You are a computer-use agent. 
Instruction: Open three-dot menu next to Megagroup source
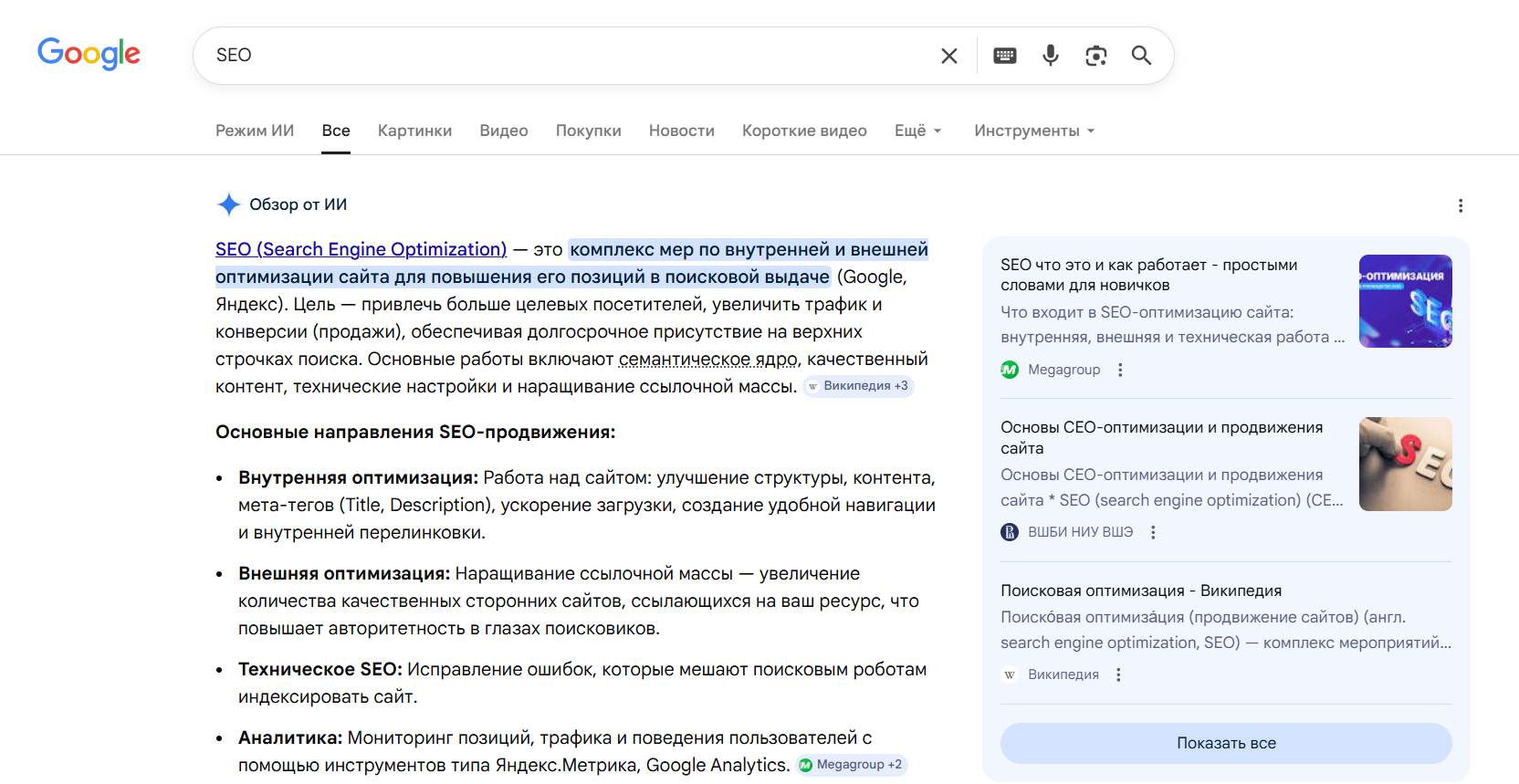[1120, 370]
